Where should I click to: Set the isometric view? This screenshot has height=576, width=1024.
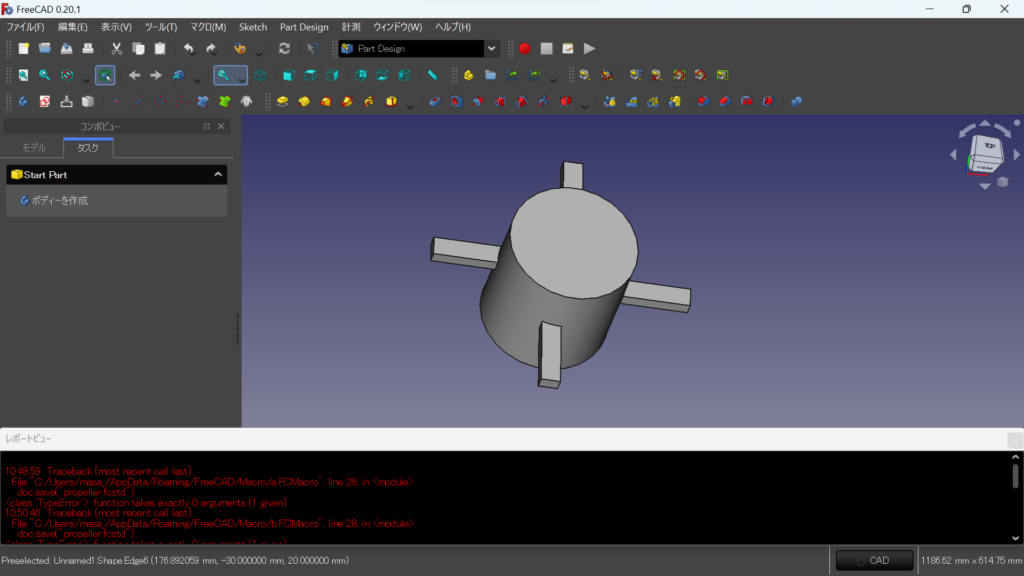(x=261, y=75)
